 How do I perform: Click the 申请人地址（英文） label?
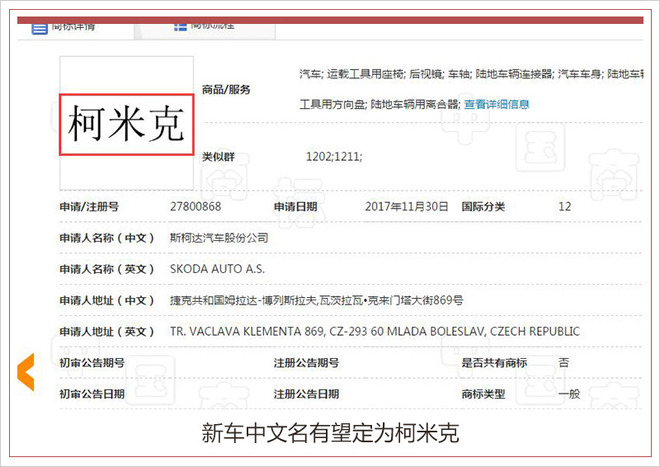pyautogui.click(x=106, y=332)
